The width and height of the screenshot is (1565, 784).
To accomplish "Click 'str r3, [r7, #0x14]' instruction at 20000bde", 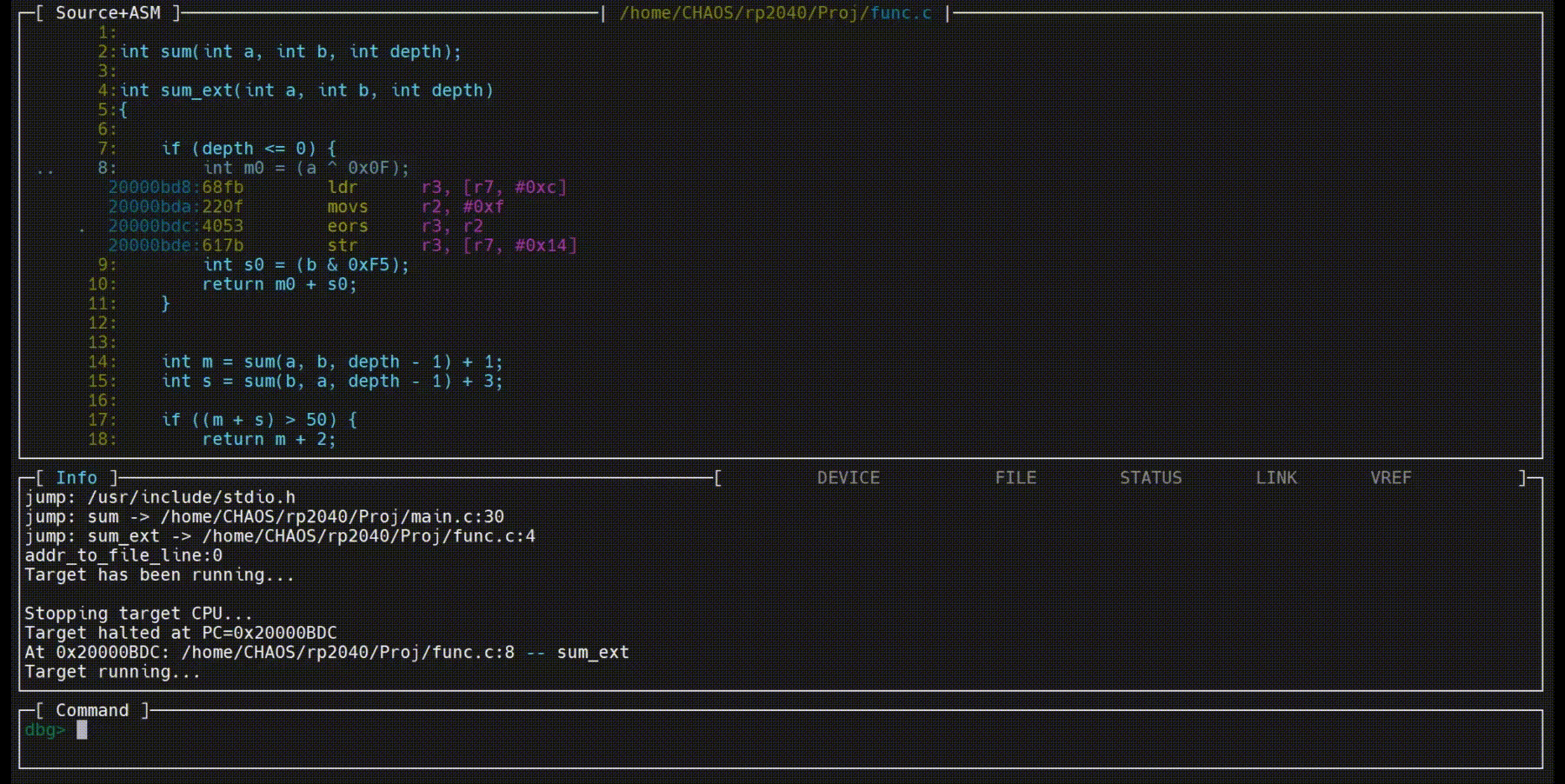I will coord(452,246).
